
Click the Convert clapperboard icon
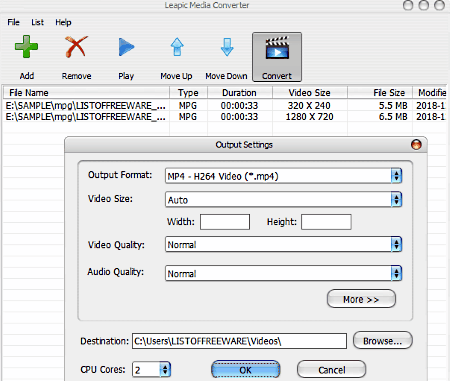(x=277, y=48)
